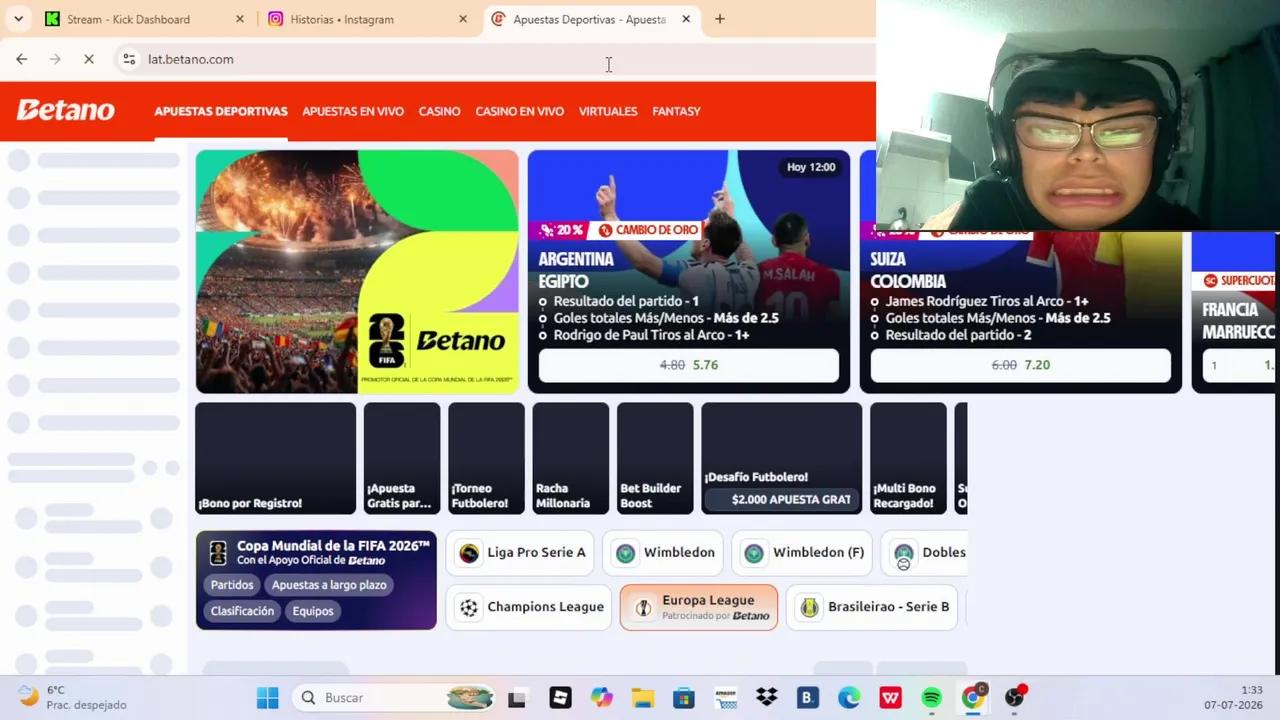Close the Instagram tab
Viewport: 1280px width, 720px height.
coord(462,19)
